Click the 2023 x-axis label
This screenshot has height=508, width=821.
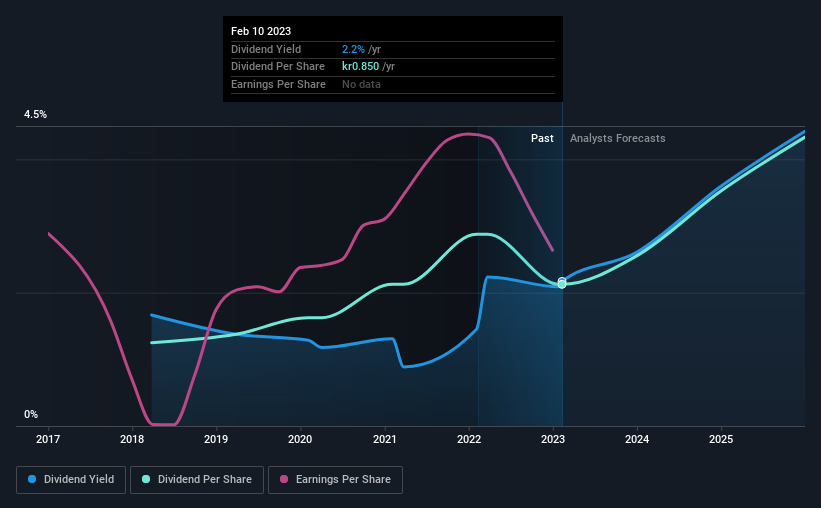pos(553,439)
